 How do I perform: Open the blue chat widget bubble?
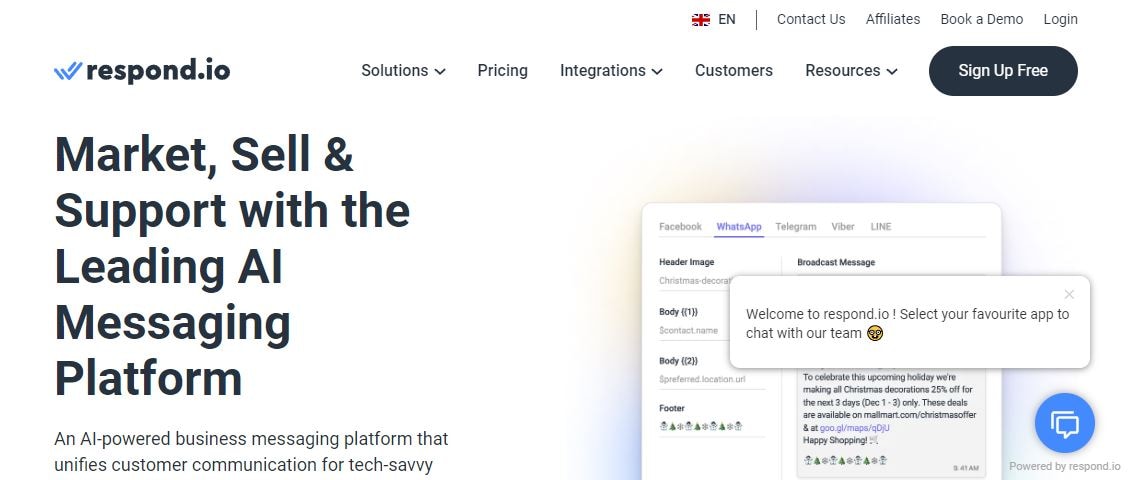(x=1064, y=423)
